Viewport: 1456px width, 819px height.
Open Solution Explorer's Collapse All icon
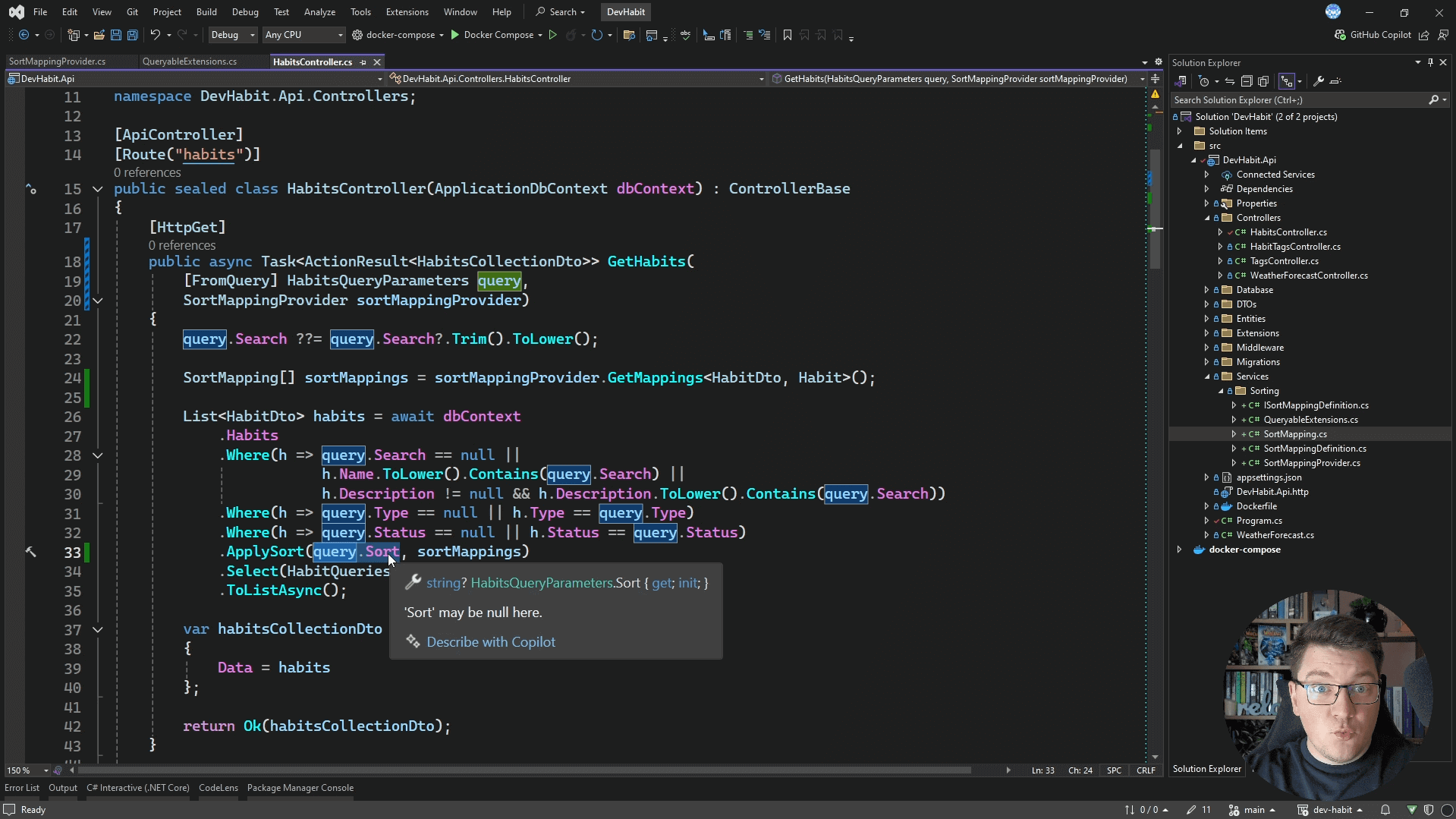1247,81
